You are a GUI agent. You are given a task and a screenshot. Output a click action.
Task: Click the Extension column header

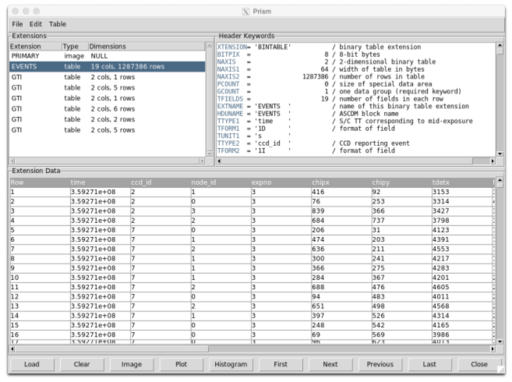(x=35, y=46)
